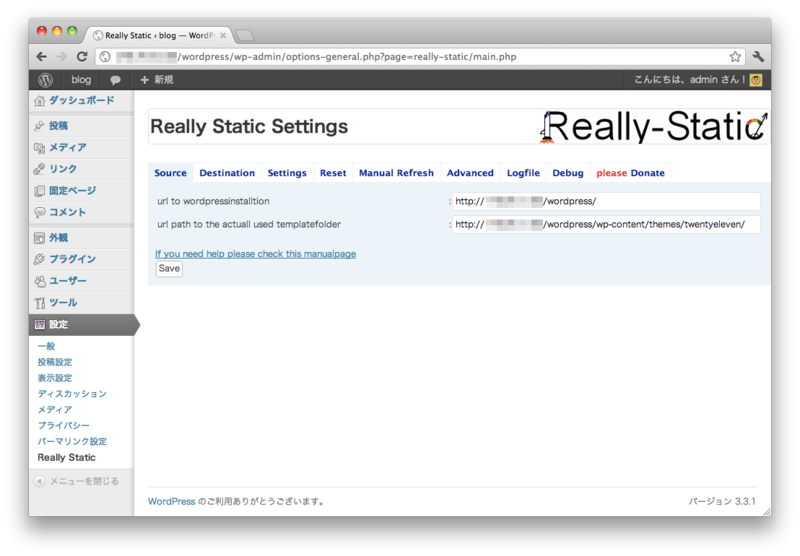Open a new browser tab
Screen dimensions: 800x556
[244, 35]
